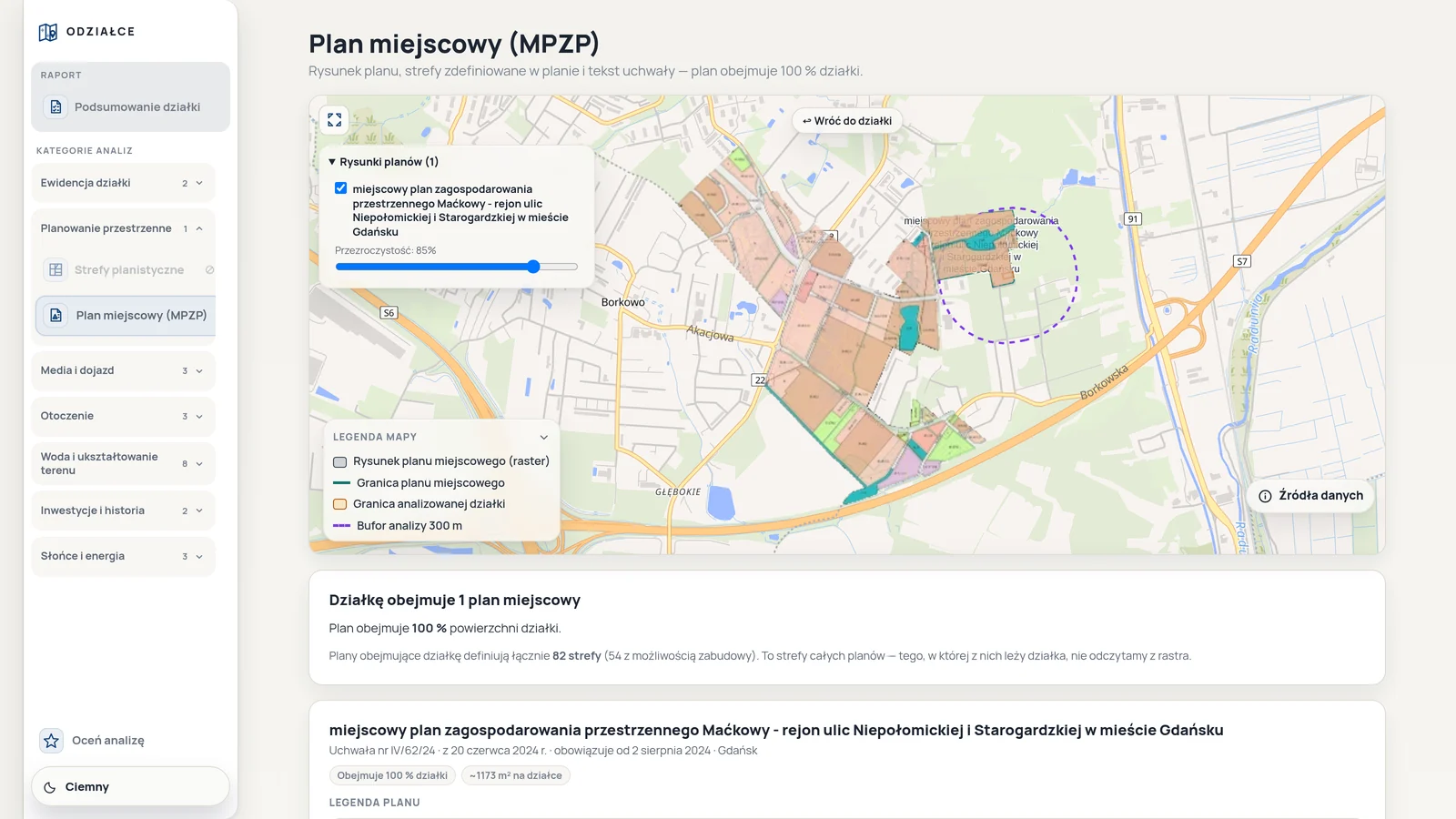Click the disabled marker next to Strefy planistyczne
The width and height of the screenshot is (1456, 819).
click(x=209, y=270)
